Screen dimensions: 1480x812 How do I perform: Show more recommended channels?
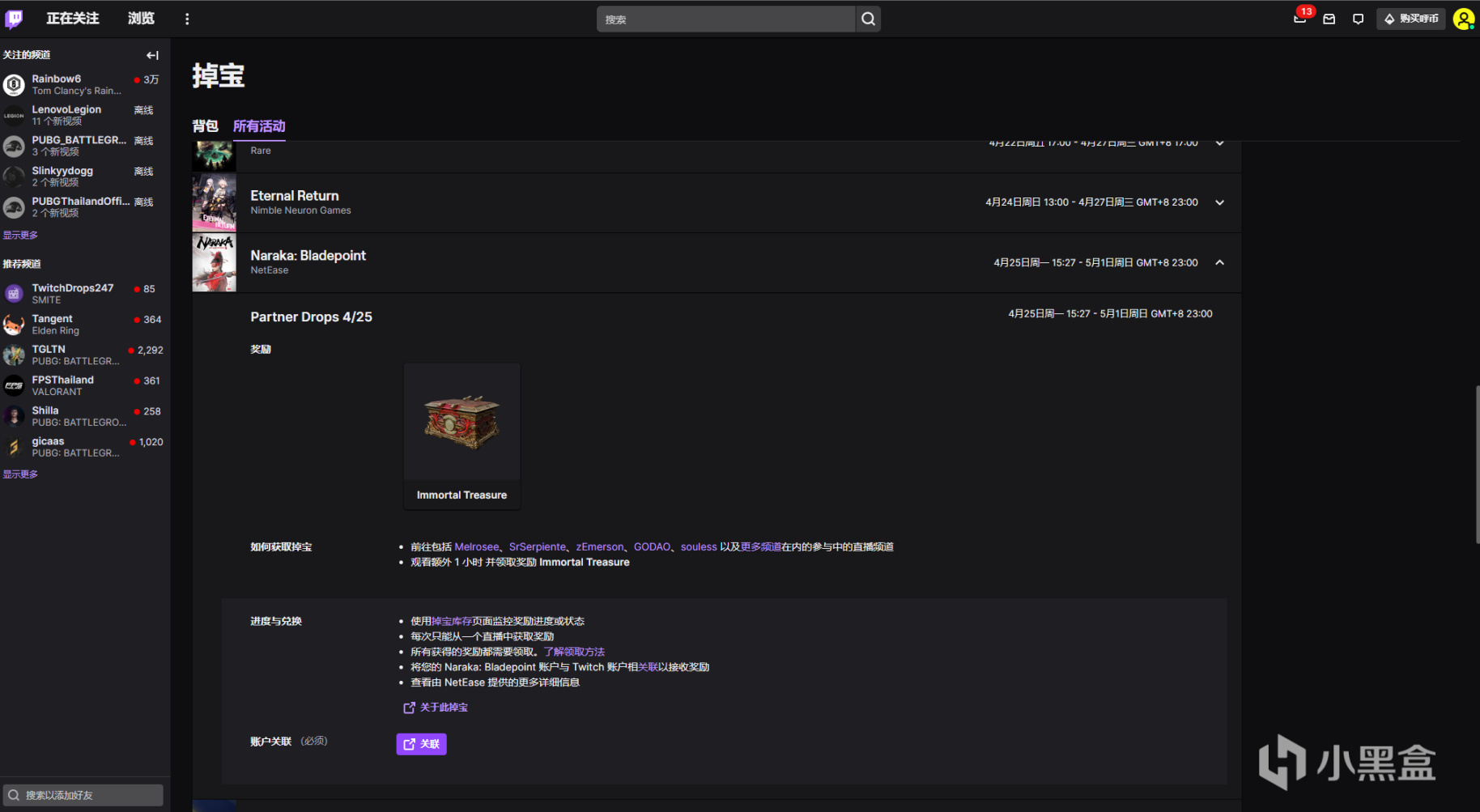click(x=20, y=474)
